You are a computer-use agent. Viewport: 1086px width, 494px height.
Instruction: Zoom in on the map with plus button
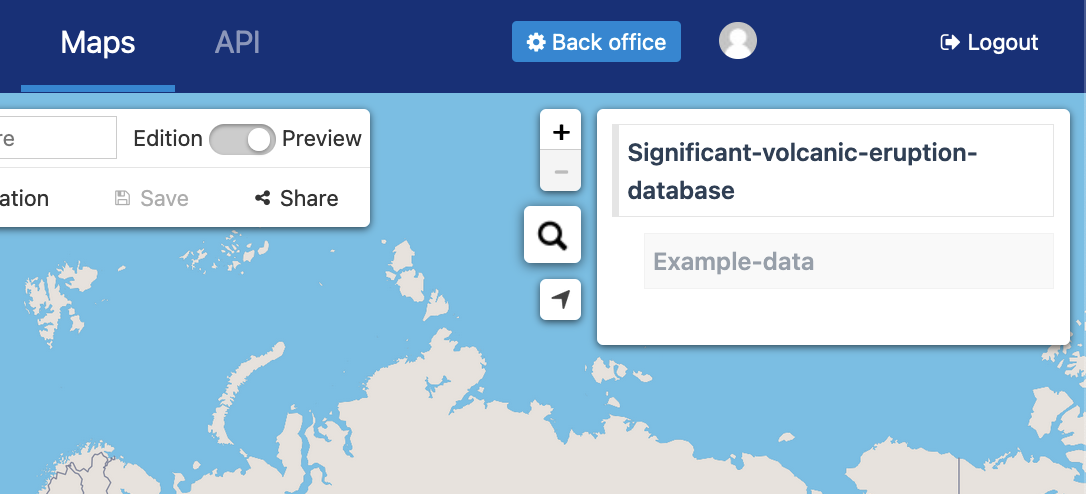[561, 131]
